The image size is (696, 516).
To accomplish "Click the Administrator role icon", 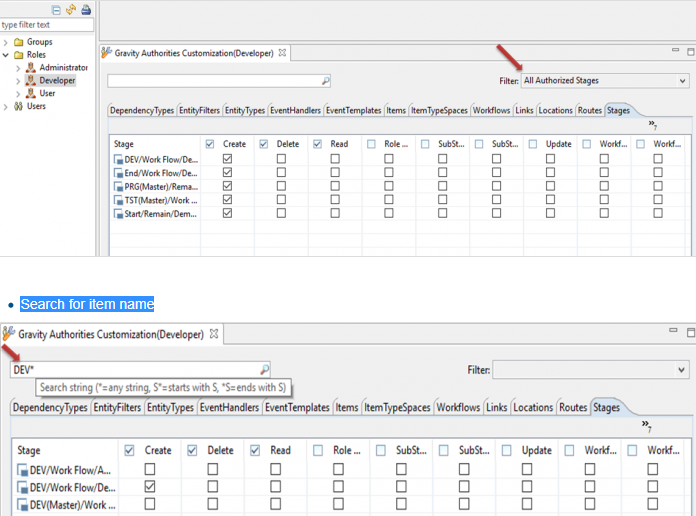I will [31, 67].
